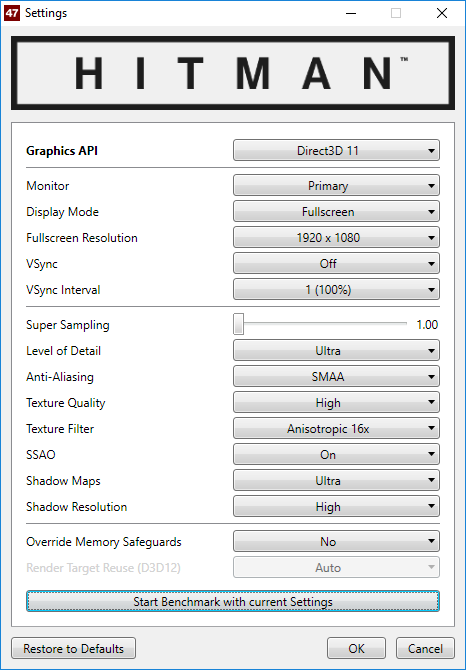
Task: Click Restore to Defaults button
Action: tap(73, 649)
